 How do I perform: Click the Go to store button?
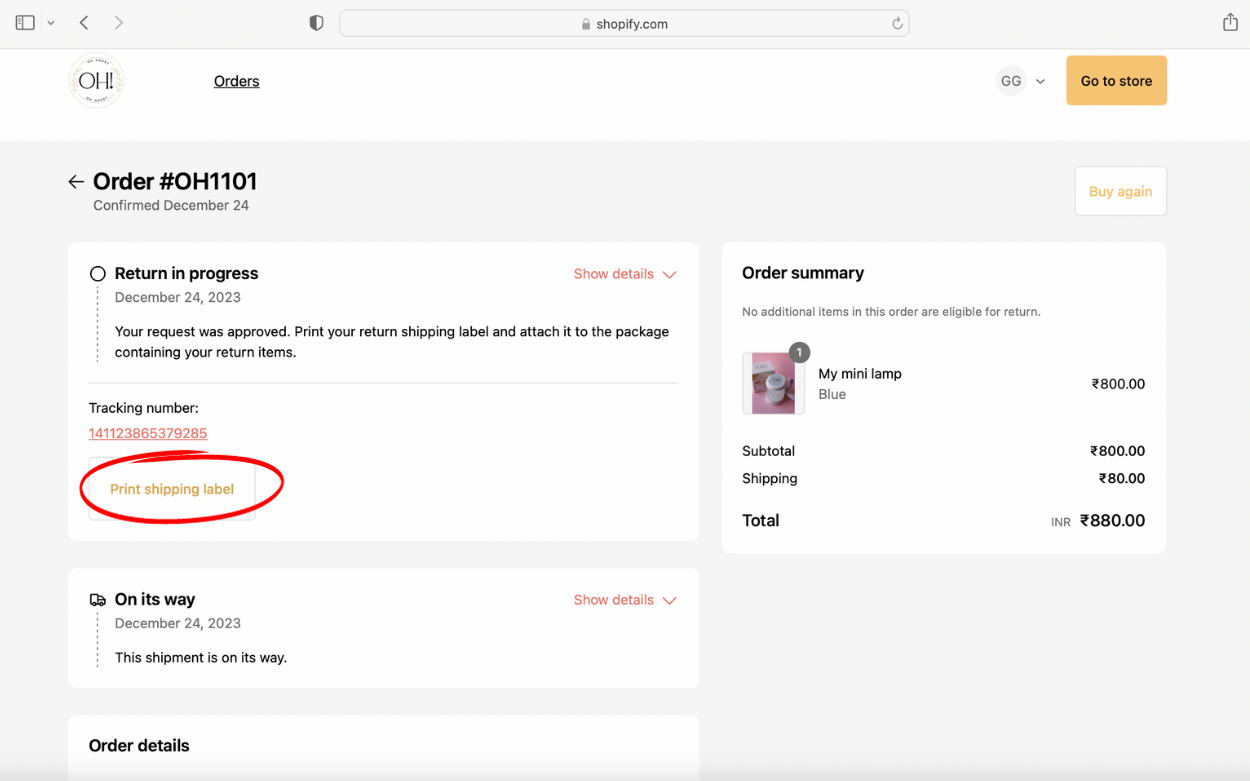[x=1116, y=81]
